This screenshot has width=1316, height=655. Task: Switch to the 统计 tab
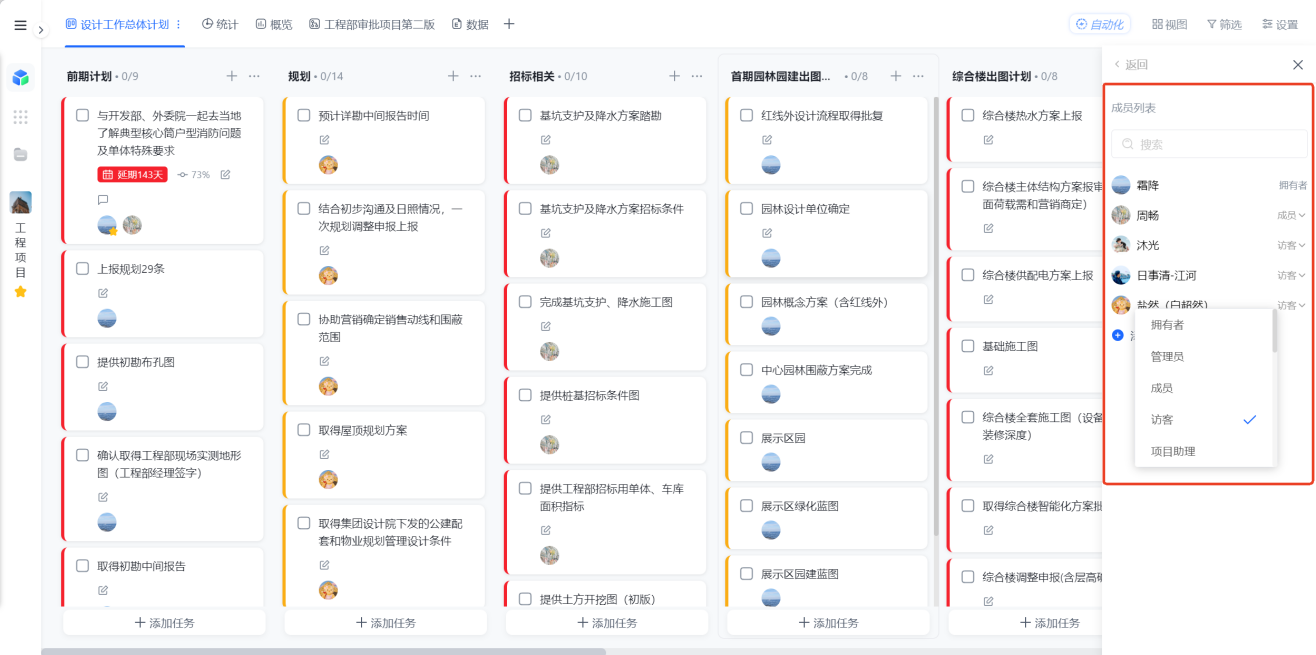(x=220, y=24)
